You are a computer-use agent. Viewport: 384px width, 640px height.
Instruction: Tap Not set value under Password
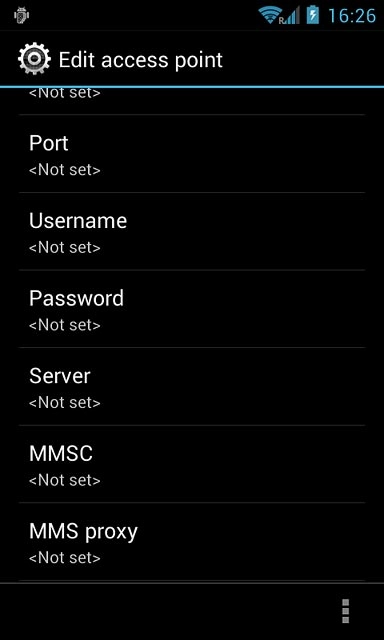click(x=64, y=325)
